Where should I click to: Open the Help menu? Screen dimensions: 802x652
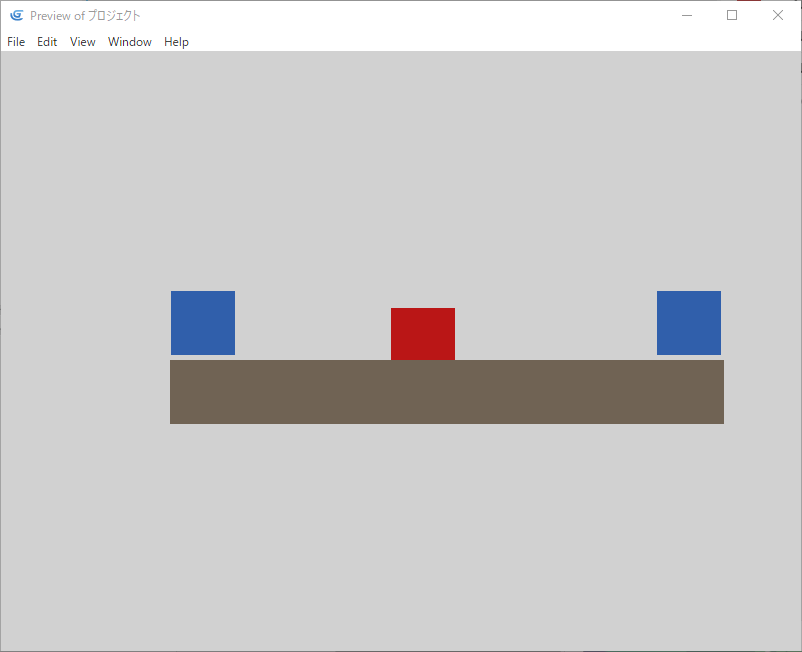tap(176, 42)
